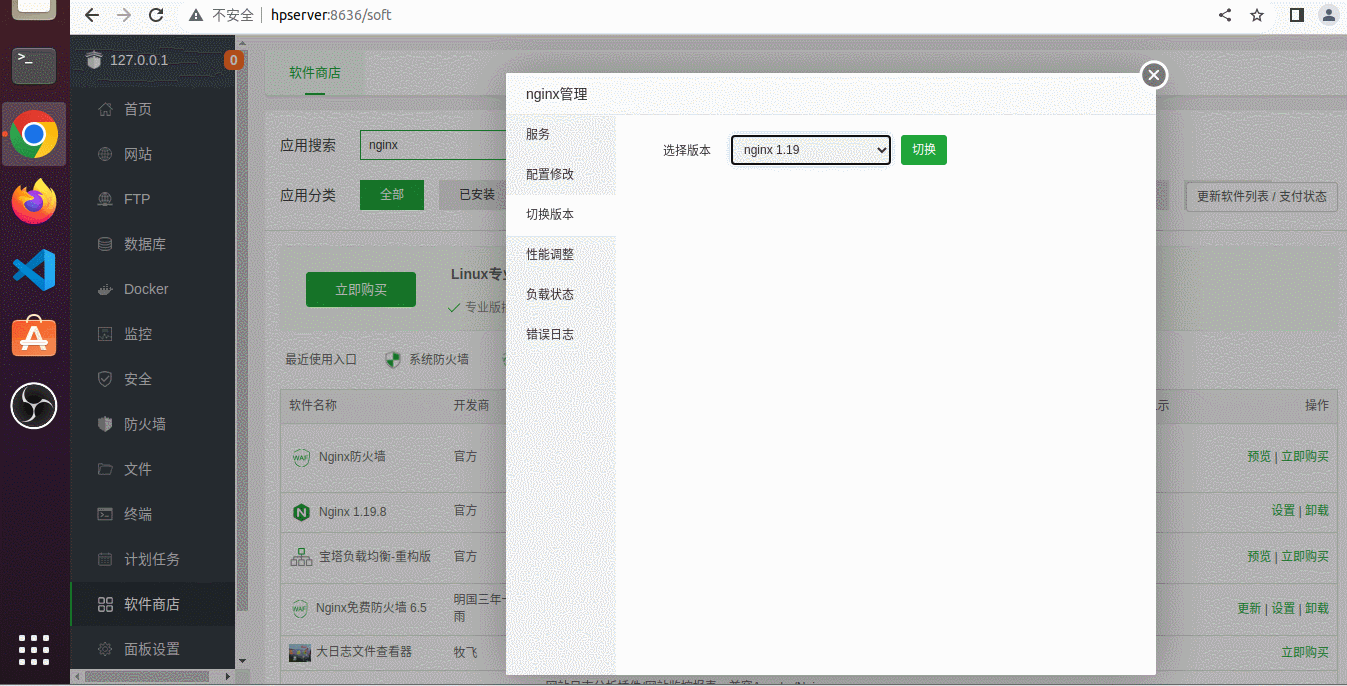Open Ubuntu Software from the dock
Screen dimensions: 1347x686
pos(34,338)
